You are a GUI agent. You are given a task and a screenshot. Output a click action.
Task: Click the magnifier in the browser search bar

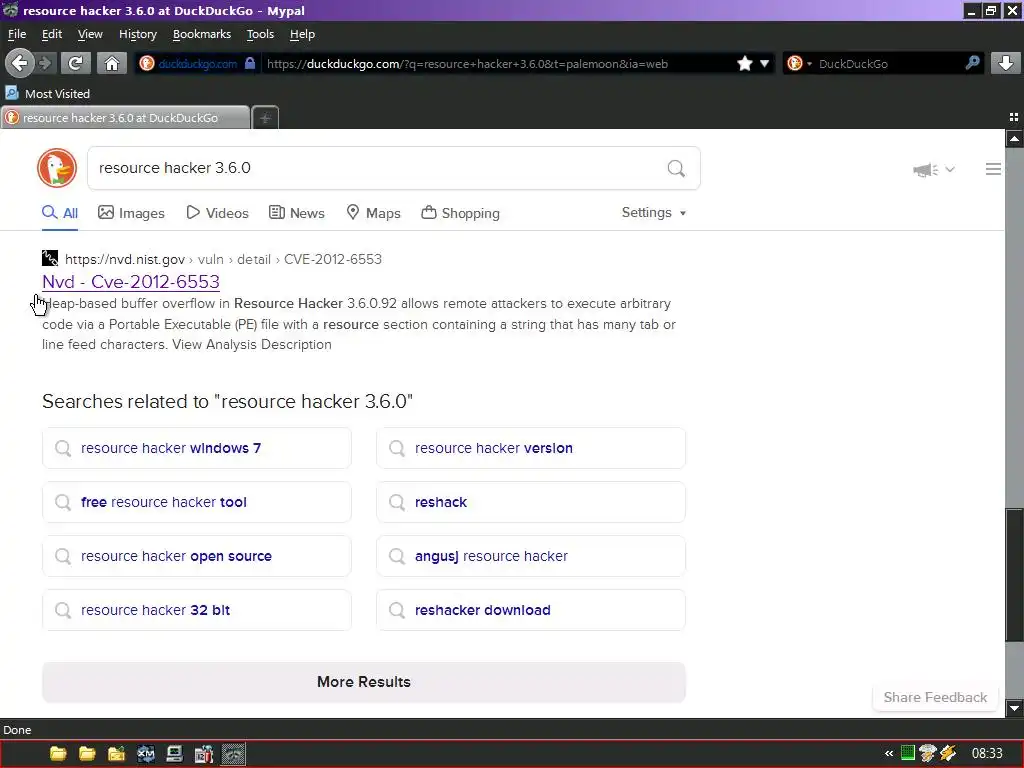pyautogui.click(x=972, y=63)
